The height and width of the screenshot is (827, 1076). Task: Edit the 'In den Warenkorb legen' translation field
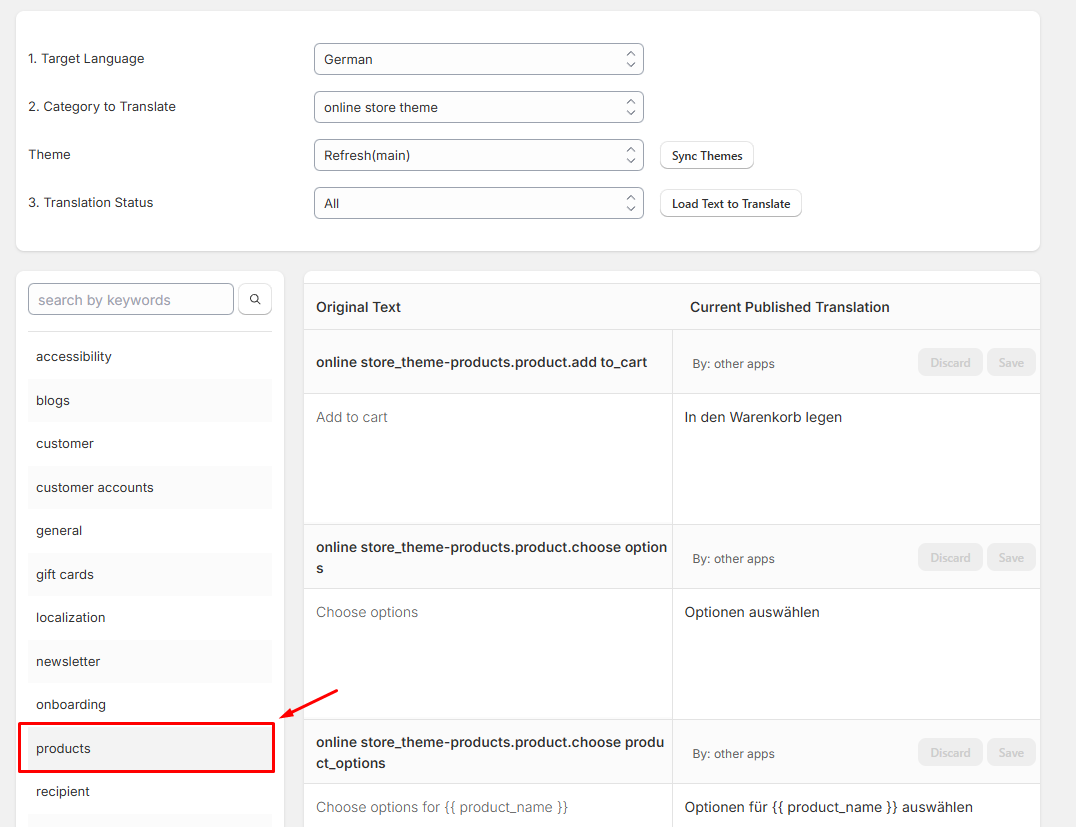click(856, 458)
